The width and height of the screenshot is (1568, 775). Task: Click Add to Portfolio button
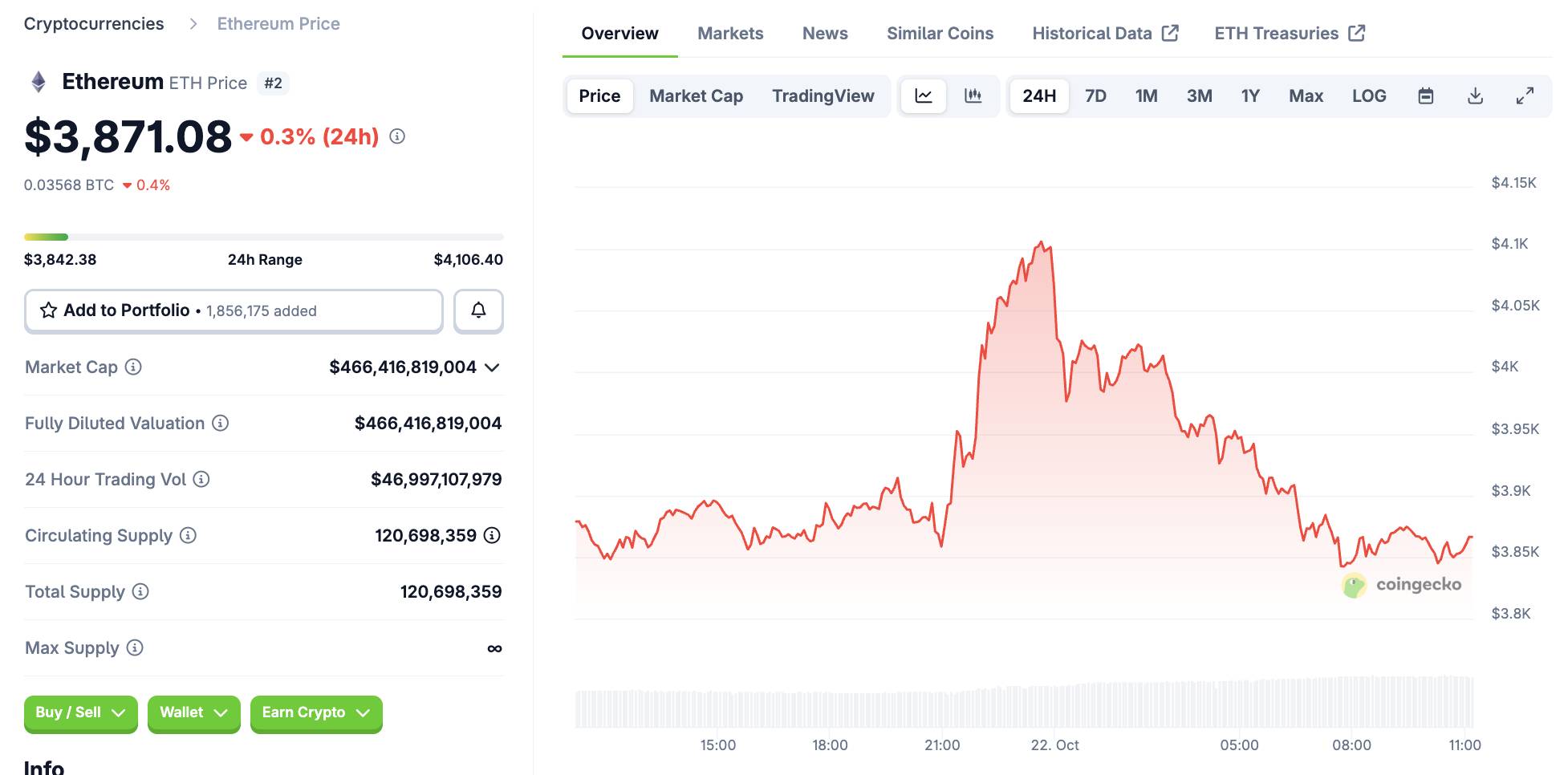click(x=234, y=311)
